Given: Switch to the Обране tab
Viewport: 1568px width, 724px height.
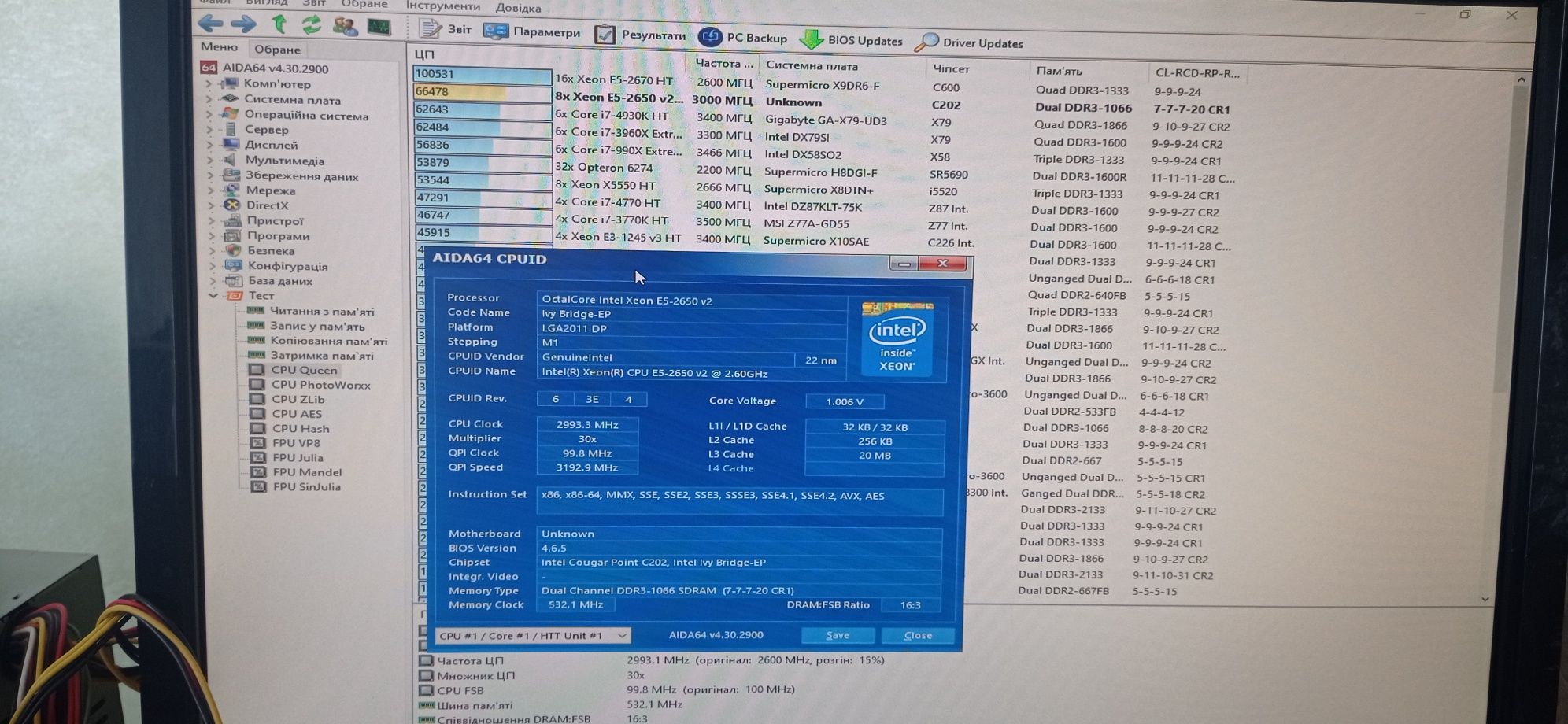Looking at the screenshot, I should point(277,49).
